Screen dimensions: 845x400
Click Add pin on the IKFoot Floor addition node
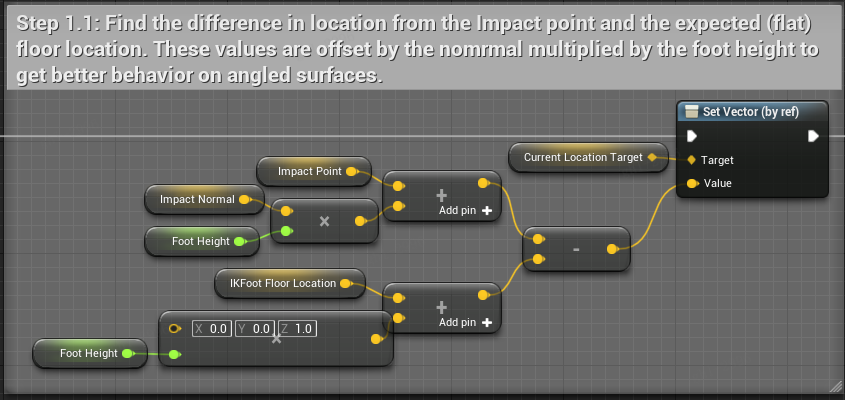click(x=466, y=323)
